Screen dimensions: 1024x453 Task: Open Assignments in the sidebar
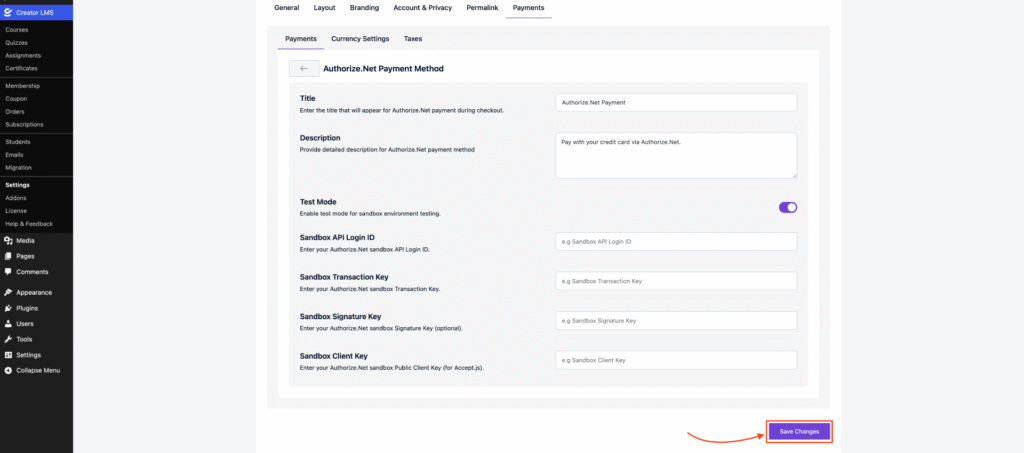click(x=23, y=55)
